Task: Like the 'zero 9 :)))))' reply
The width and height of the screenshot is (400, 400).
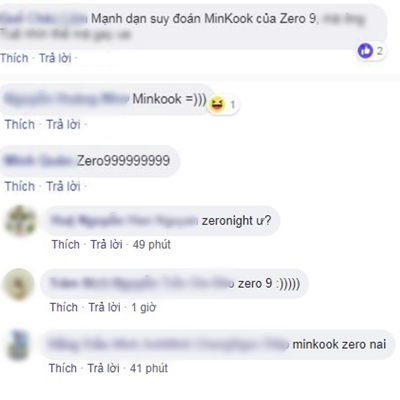Action: (64, 307)
